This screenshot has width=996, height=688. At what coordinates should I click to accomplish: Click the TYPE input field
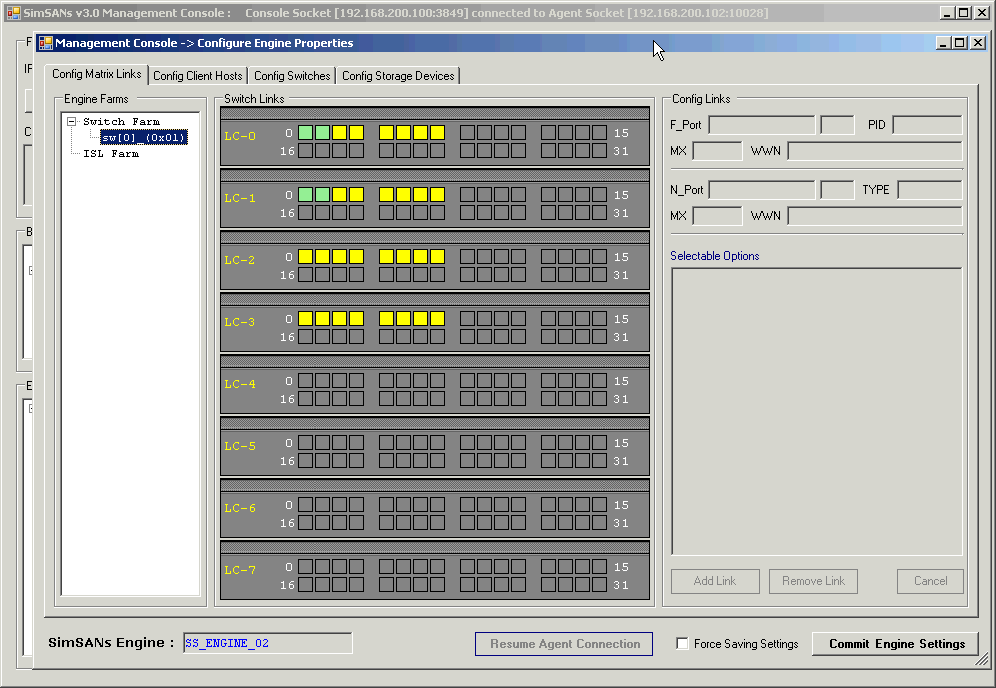[930, 189]
